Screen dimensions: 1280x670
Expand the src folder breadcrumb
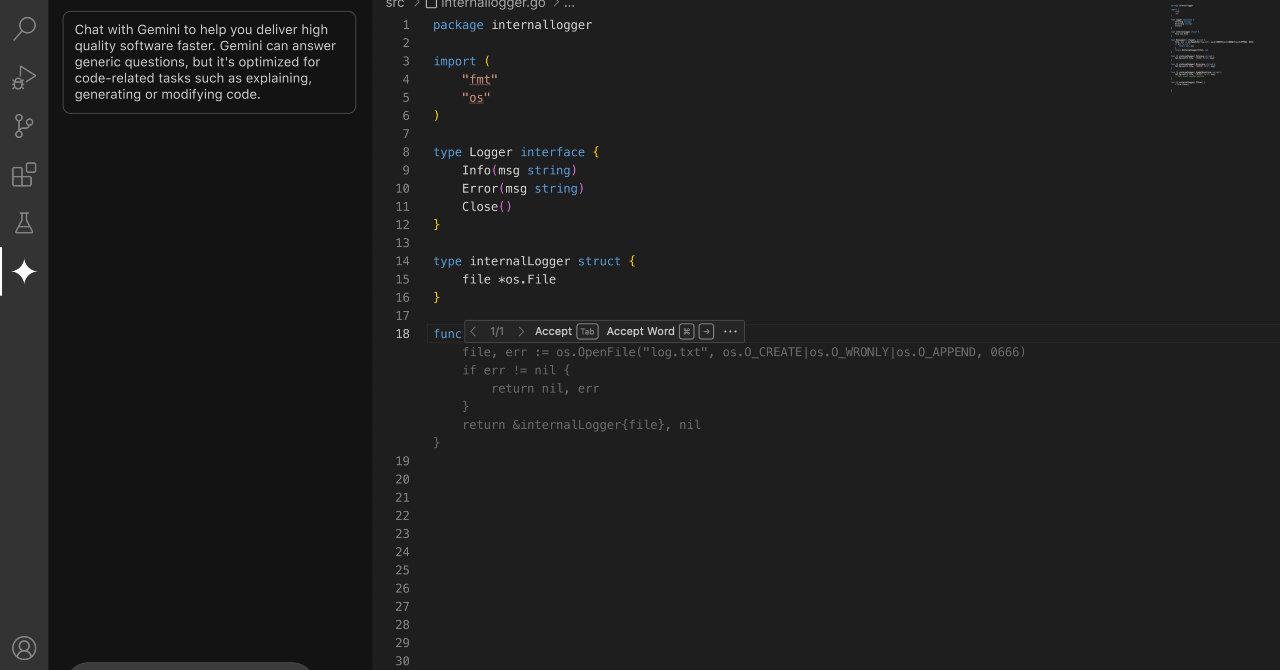coord(395,4)
